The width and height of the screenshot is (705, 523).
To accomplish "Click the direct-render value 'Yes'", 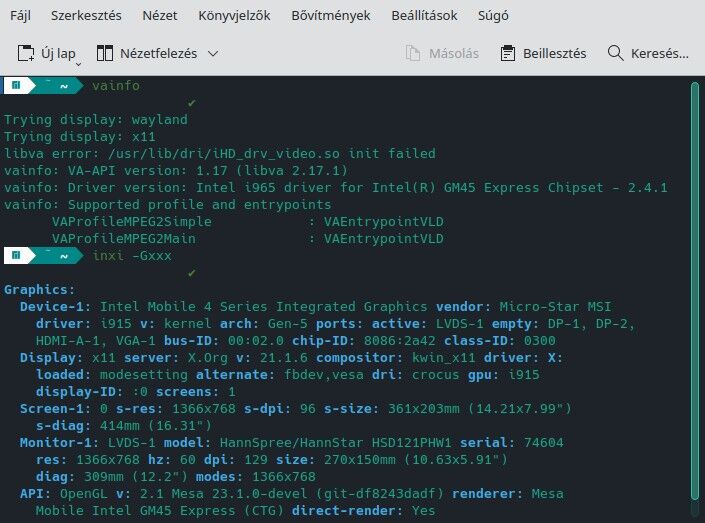I will click(423, 511).
